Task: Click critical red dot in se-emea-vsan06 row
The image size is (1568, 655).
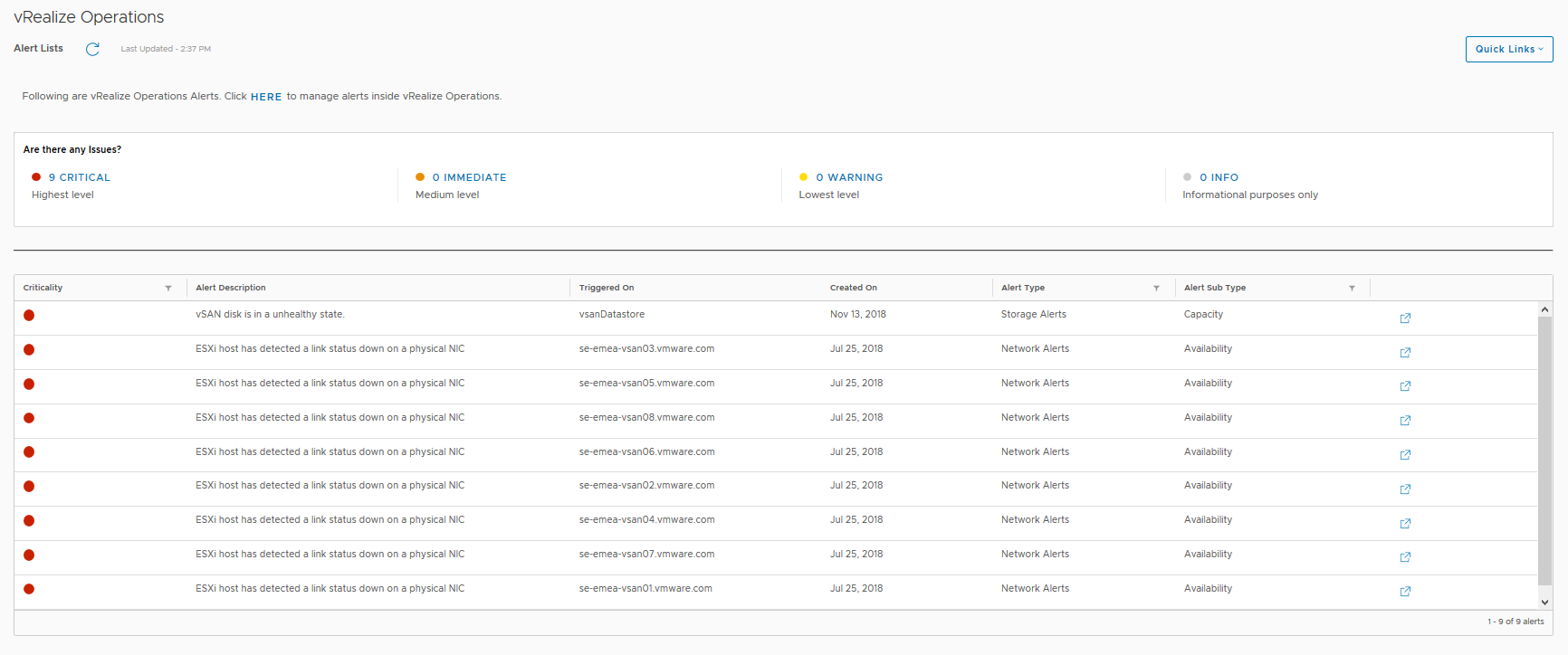Action: click(x=29, y=451)
